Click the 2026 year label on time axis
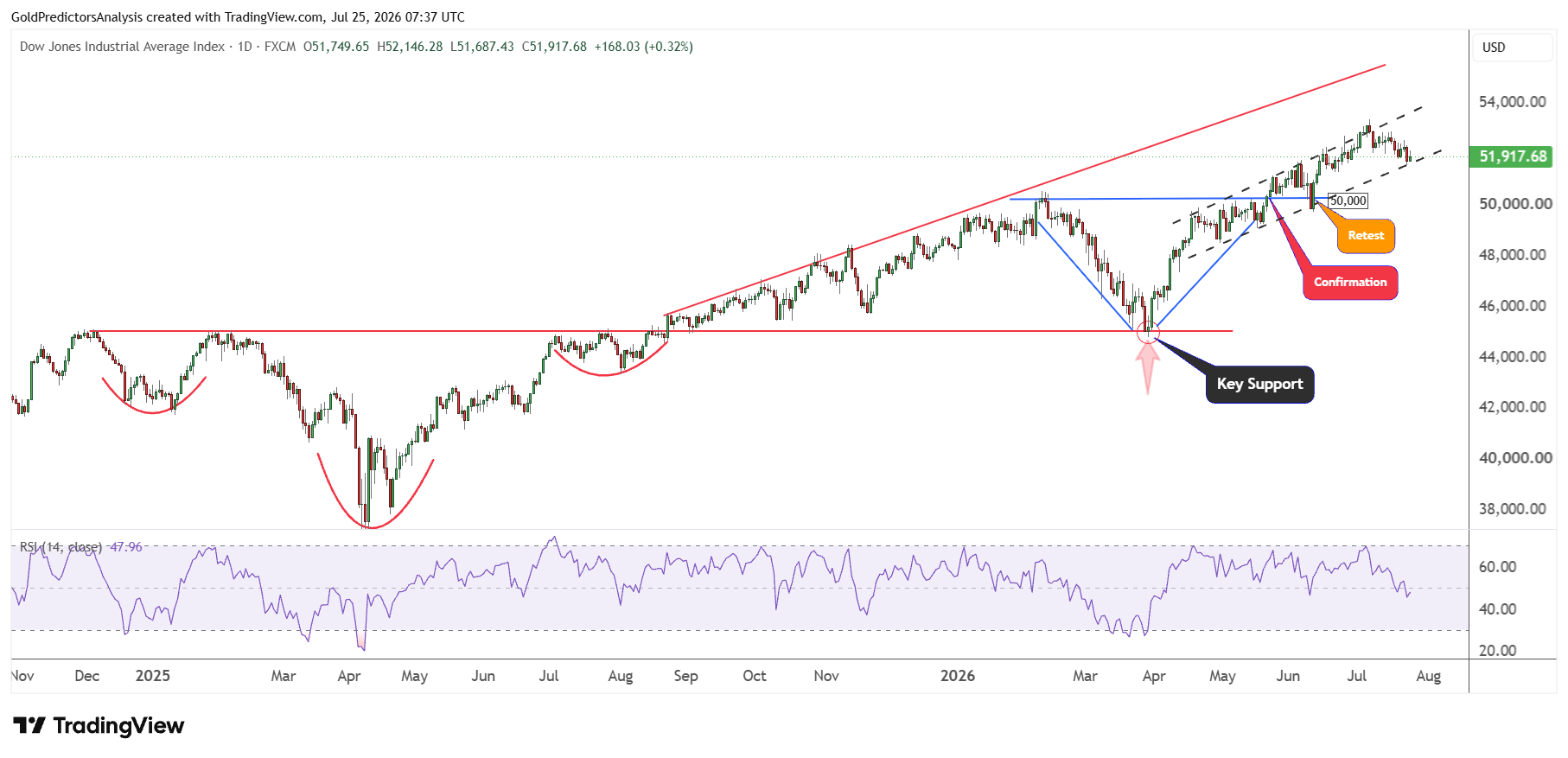The image size is (1568, 758). (x=958, y=676)
